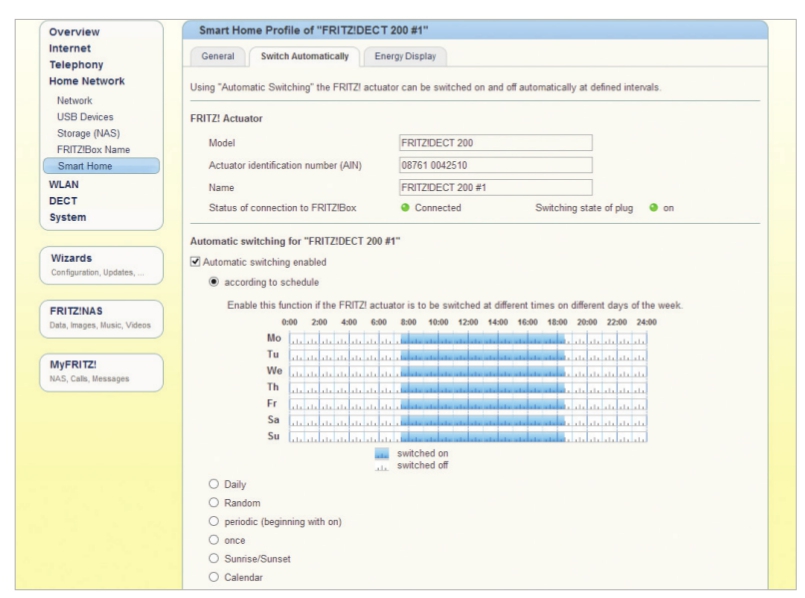
Task: Click the Name input field
Action: (x=495, y=187)
